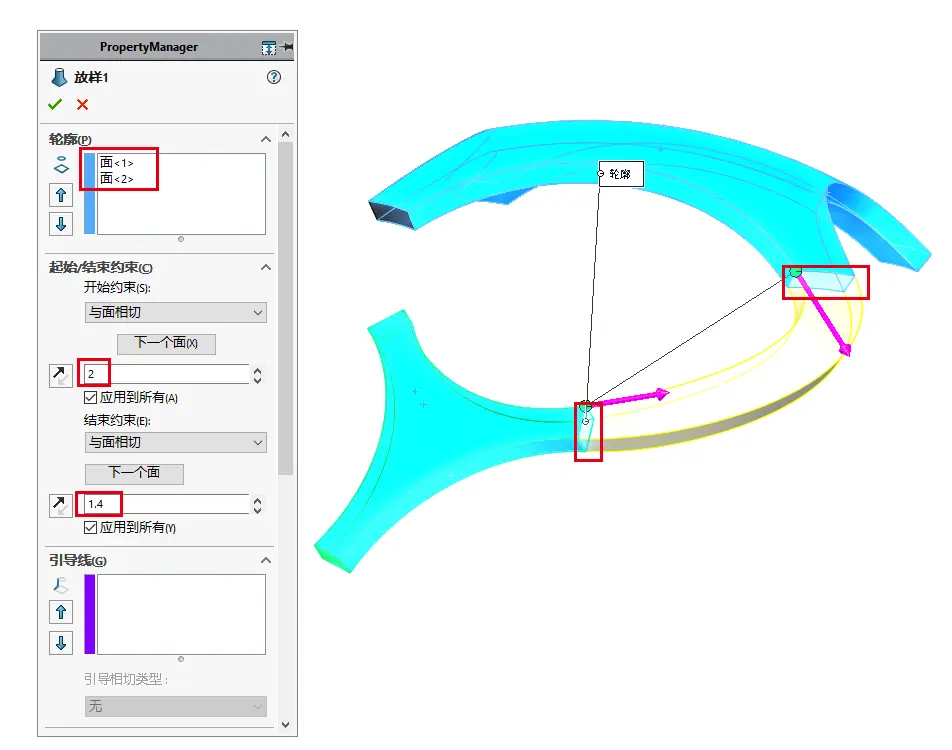Viewport: 952px width, 750px height.
Task: Click the 放样1 feature name text
Action: click(91, 78)
